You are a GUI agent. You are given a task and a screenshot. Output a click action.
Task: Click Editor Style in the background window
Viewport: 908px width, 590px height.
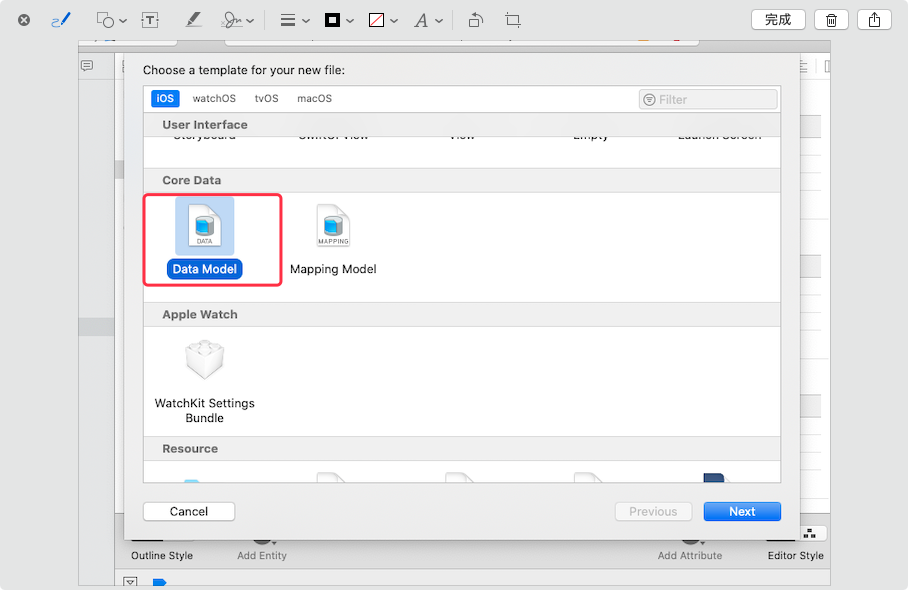click(x=795, y=555)
